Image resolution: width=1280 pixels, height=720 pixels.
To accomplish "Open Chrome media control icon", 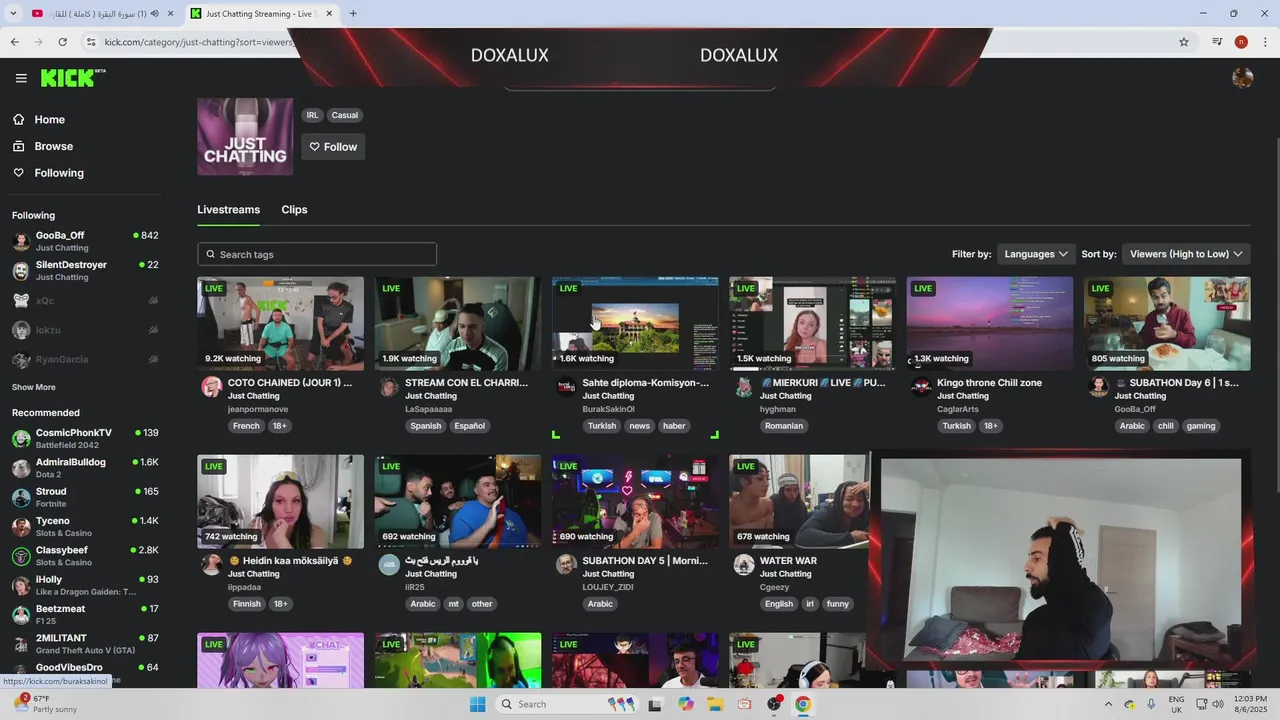I will coord(1217,42).
